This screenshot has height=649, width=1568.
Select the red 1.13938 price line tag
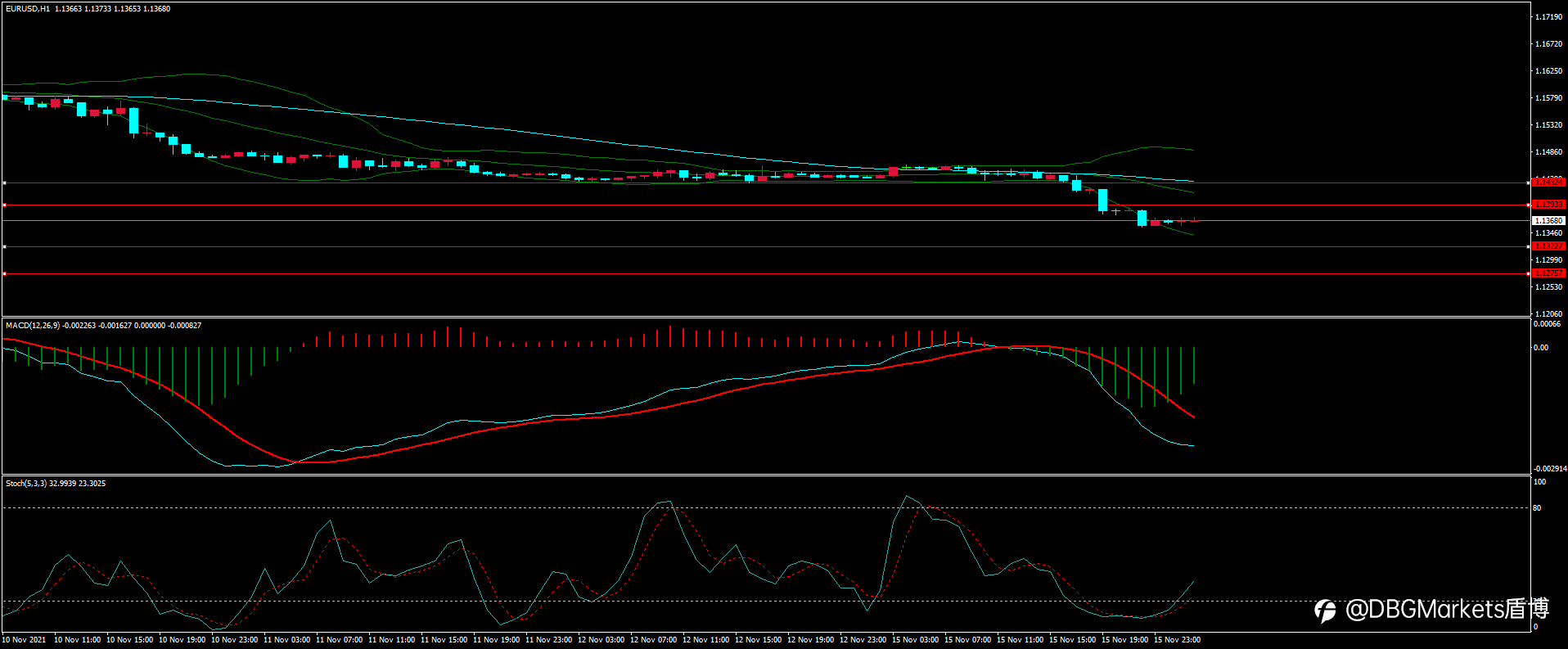pyautogui.click(x=1548, y=205)
